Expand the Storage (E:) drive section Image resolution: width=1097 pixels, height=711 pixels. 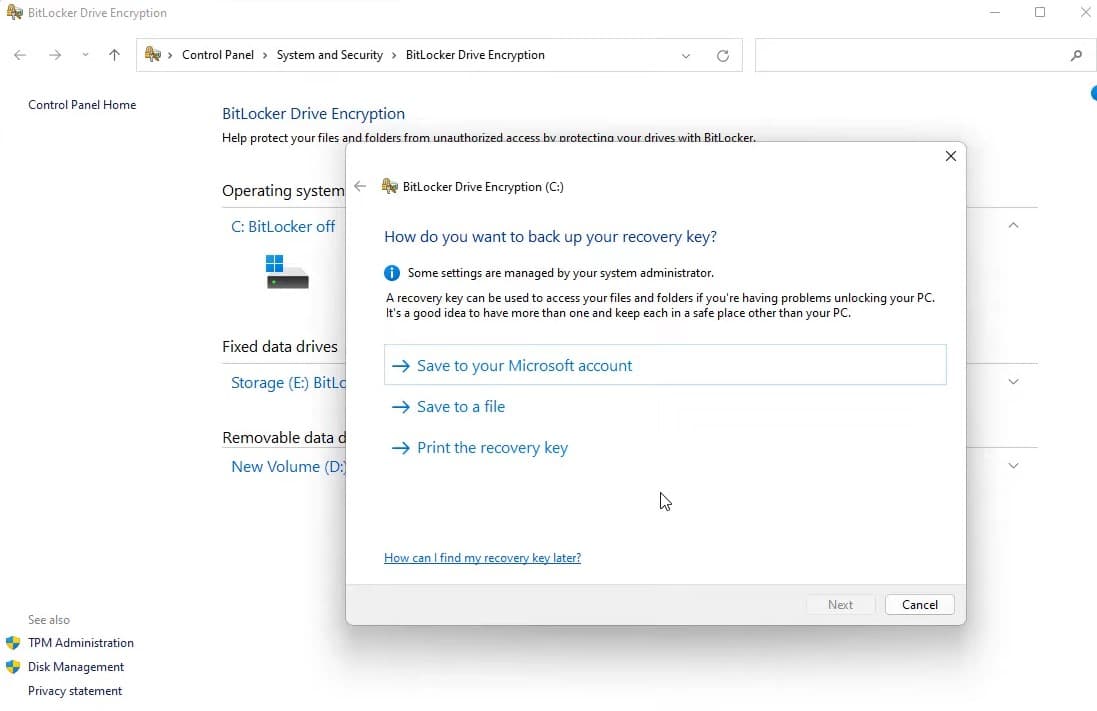(x=1013, y=382)
